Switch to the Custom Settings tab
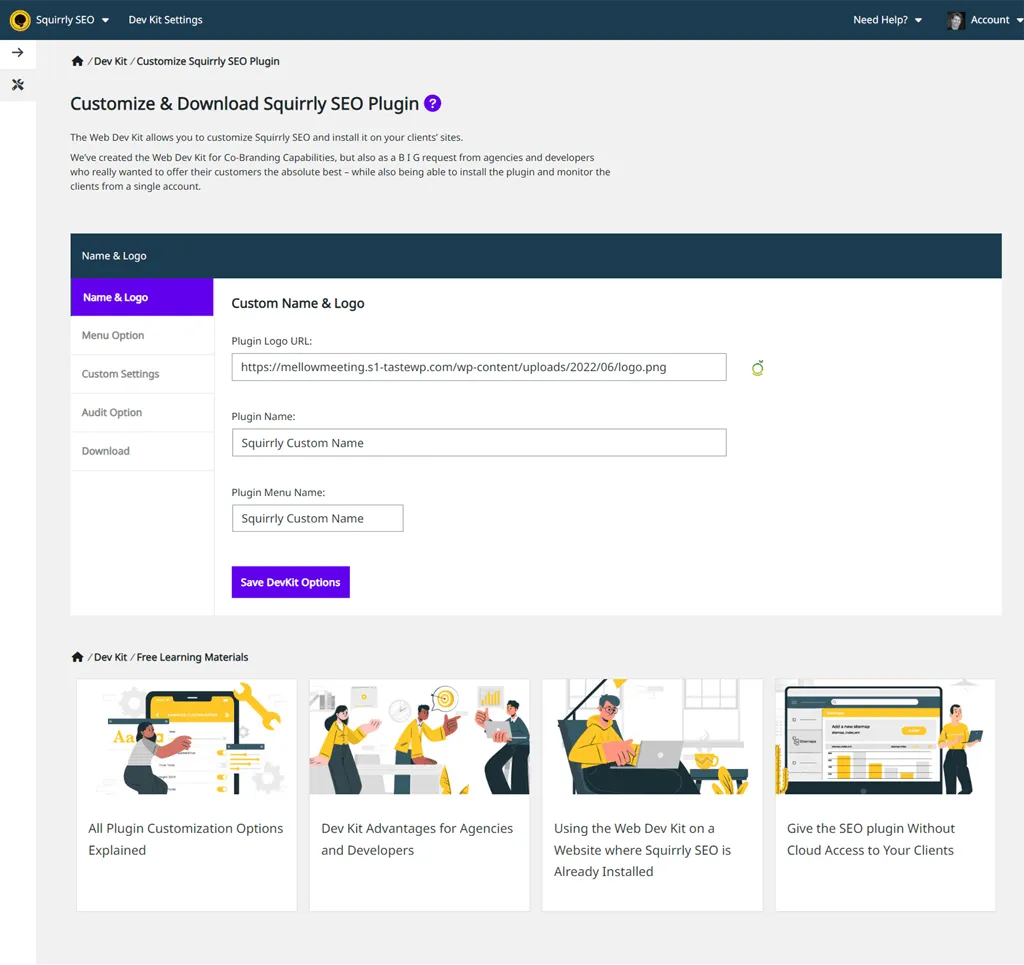 [142, 374]
